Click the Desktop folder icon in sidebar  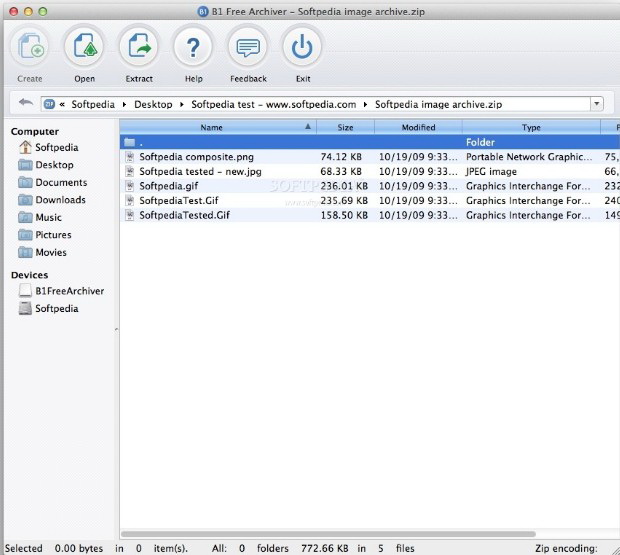tap(25, 165)
